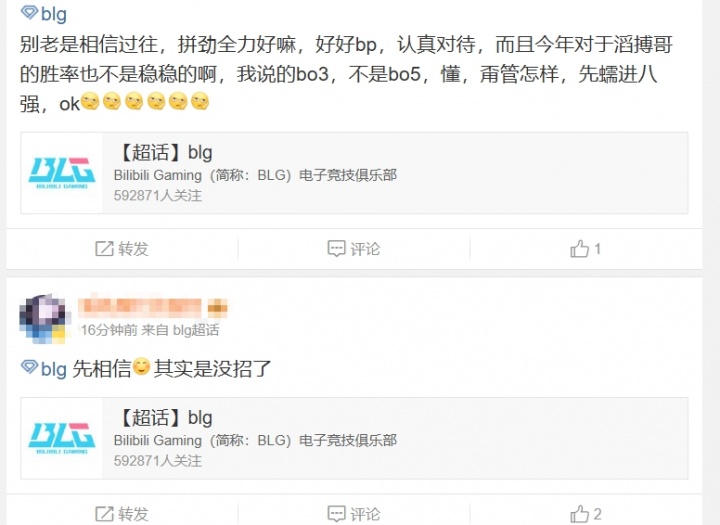Click the member badge beside the blurred username
Viewport: 720px width, 525px height.
tap(218, 308)
